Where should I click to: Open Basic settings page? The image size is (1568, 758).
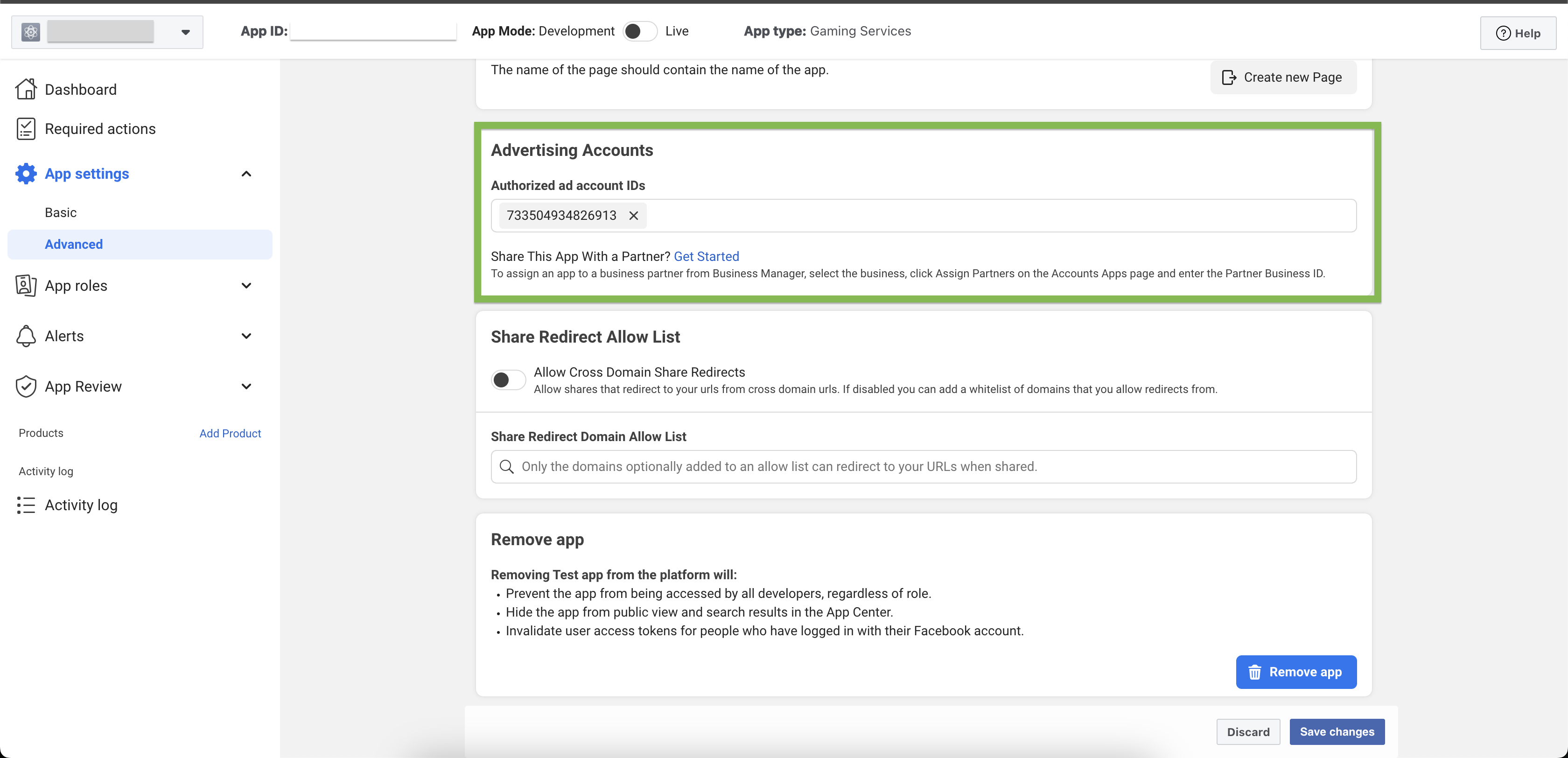click(60, 212)
